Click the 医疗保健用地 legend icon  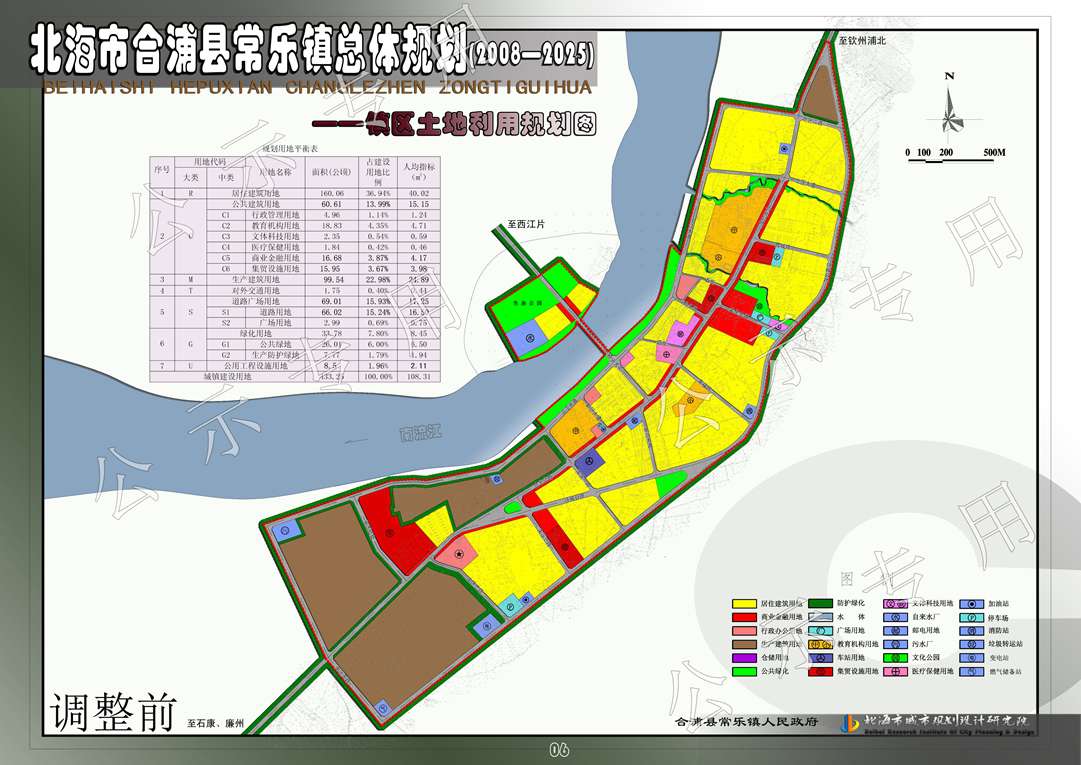pos(893,672)
